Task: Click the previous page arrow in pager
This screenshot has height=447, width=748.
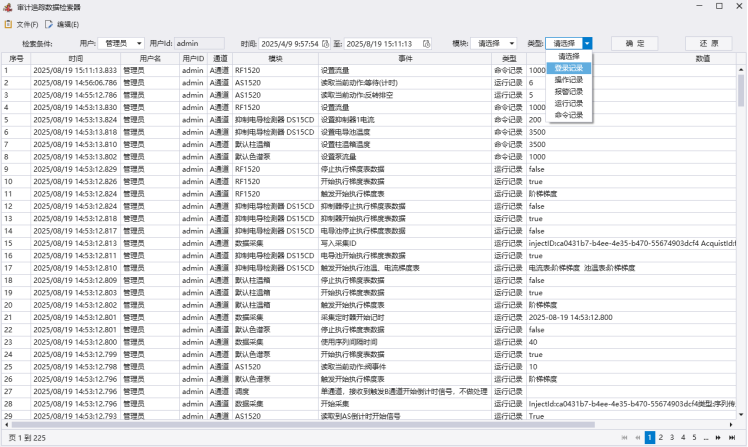Action: [637, 437]
